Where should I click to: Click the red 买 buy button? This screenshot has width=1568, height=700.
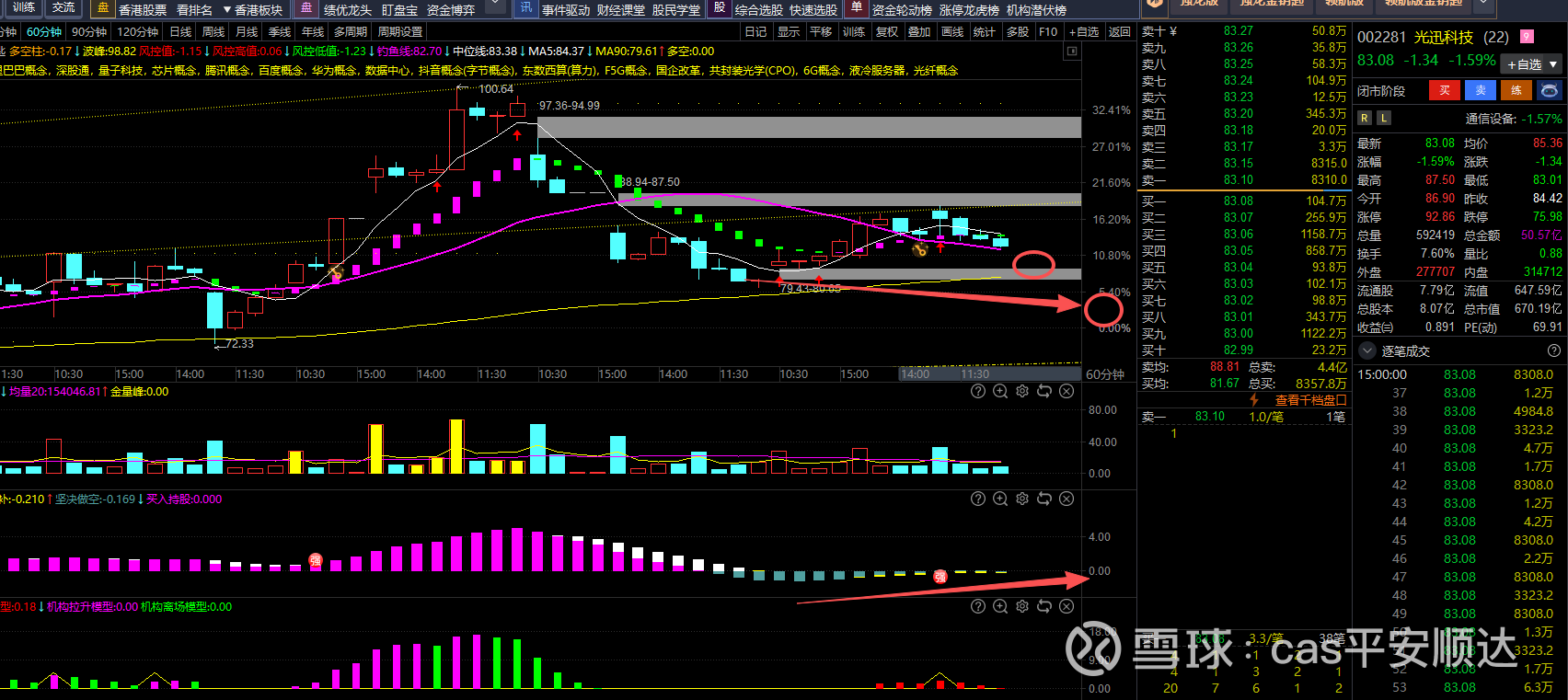pyautogui.click(x=1445, y=90)
